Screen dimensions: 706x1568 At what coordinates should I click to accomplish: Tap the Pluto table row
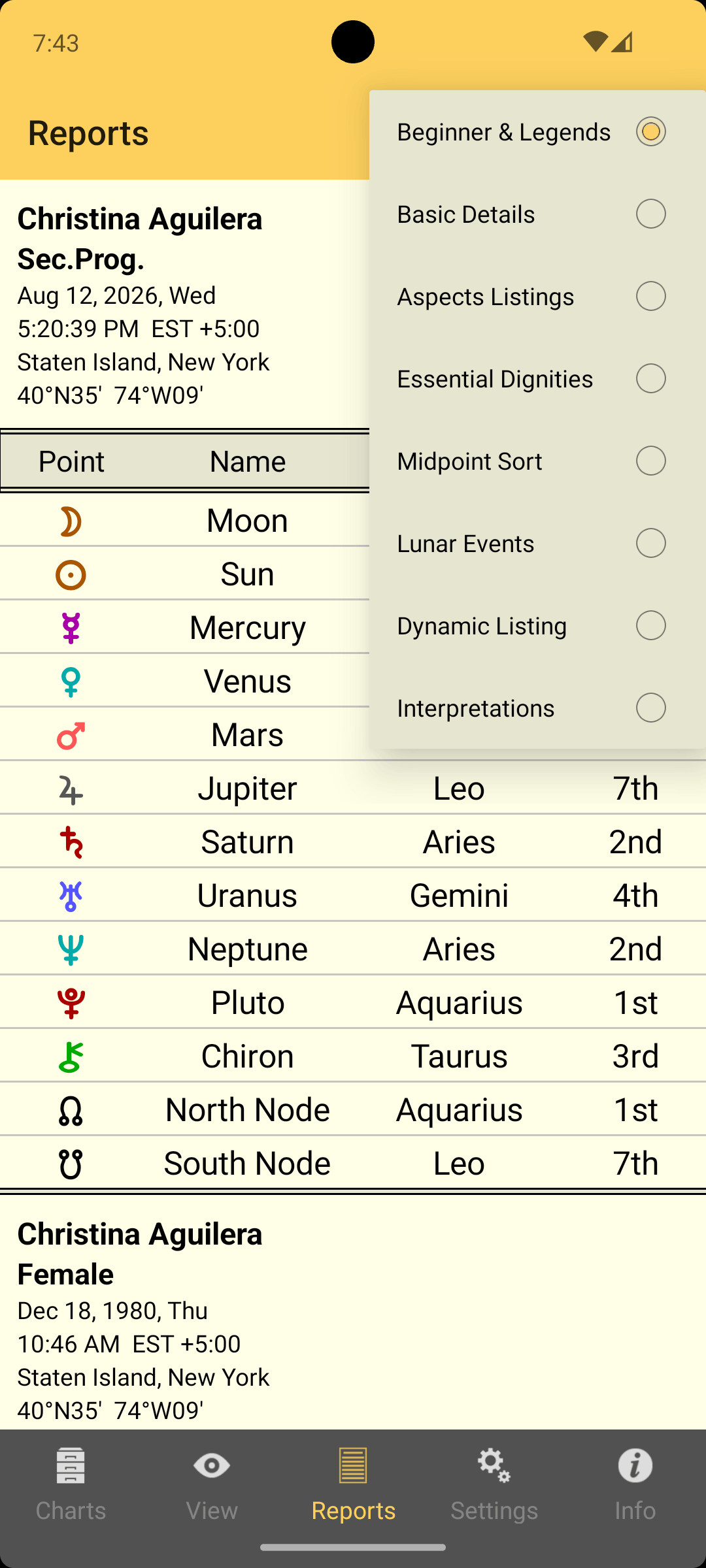(x=353, y=1002)
